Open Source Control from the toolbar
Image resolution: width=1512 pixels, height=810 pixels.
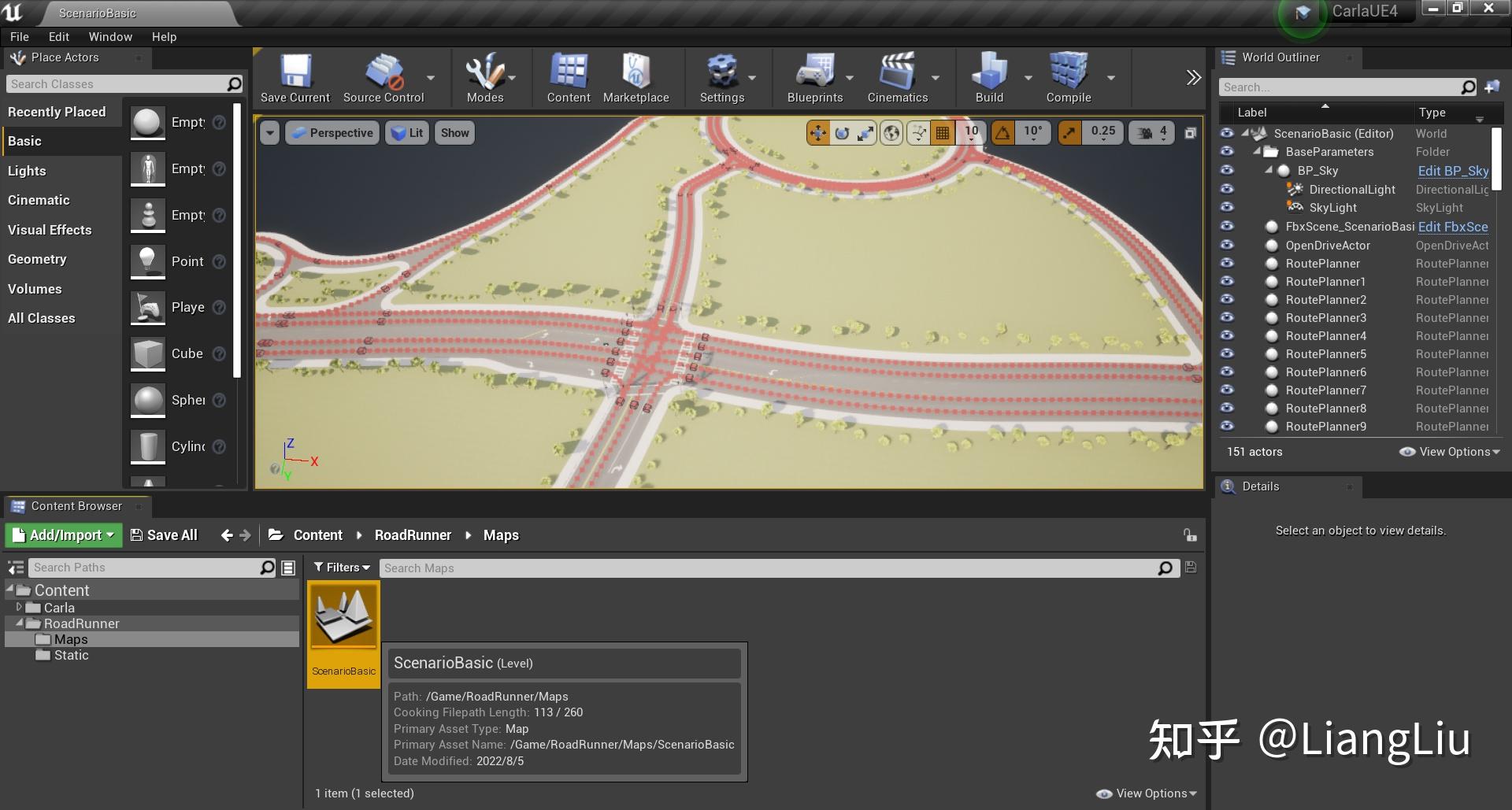384,79
